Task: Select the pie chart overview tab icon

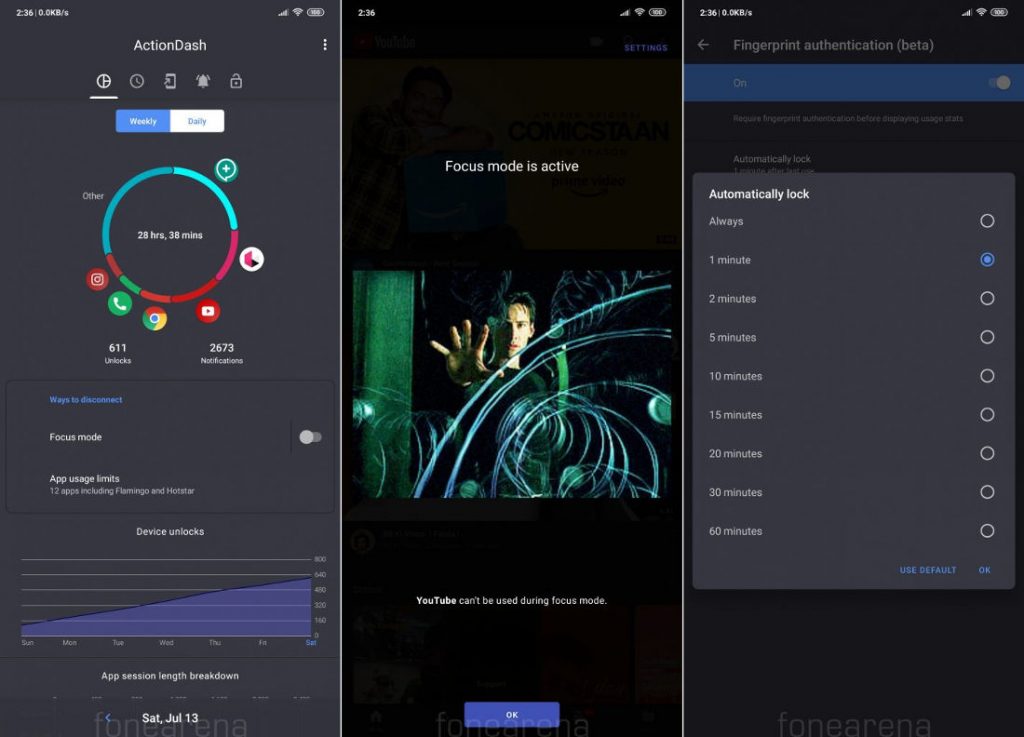Action: coord(104,81)
